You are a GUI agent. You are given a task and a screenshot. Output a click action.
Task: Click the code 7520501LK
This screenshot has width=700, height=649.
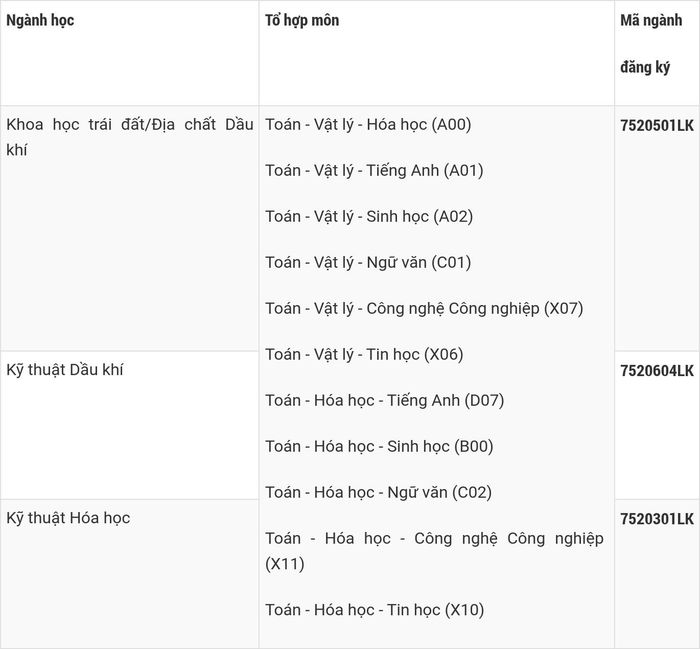[657, 125]
